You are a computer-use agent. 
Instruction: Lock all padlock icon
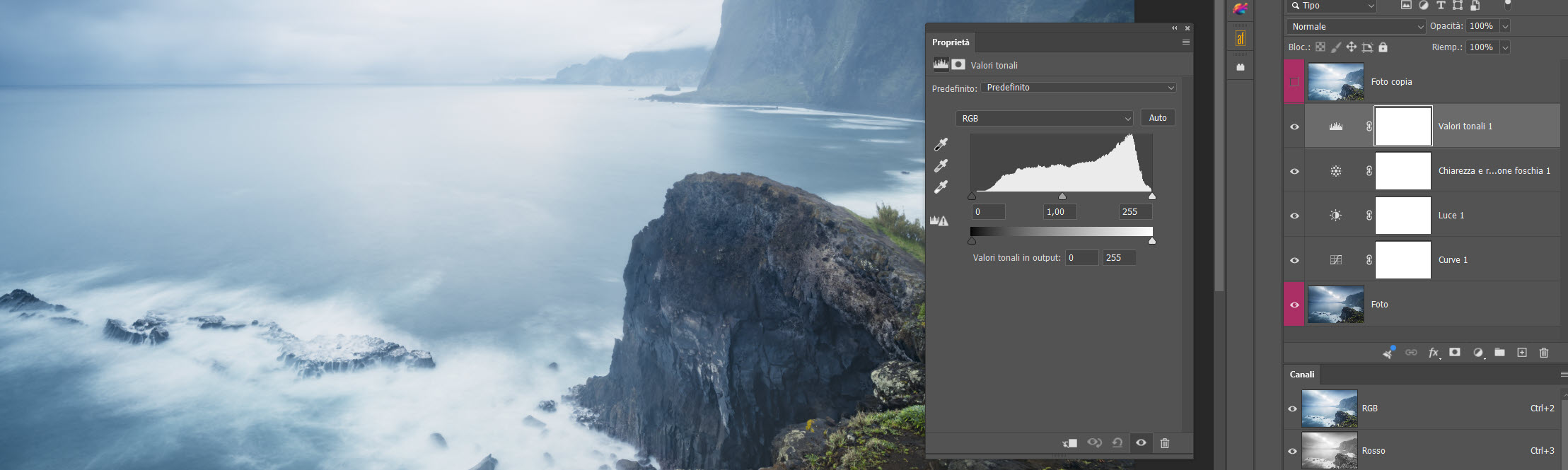[1383, 47]
